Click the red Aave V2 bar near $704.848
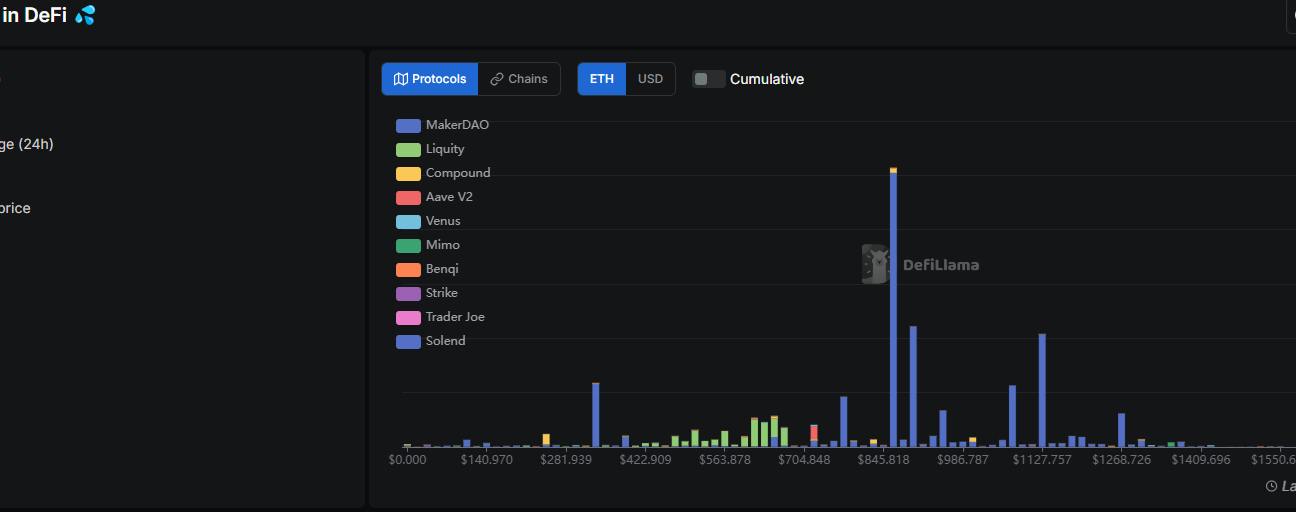Image resolution: width=1296 pixels, height=512 pixels. point(814,432)
